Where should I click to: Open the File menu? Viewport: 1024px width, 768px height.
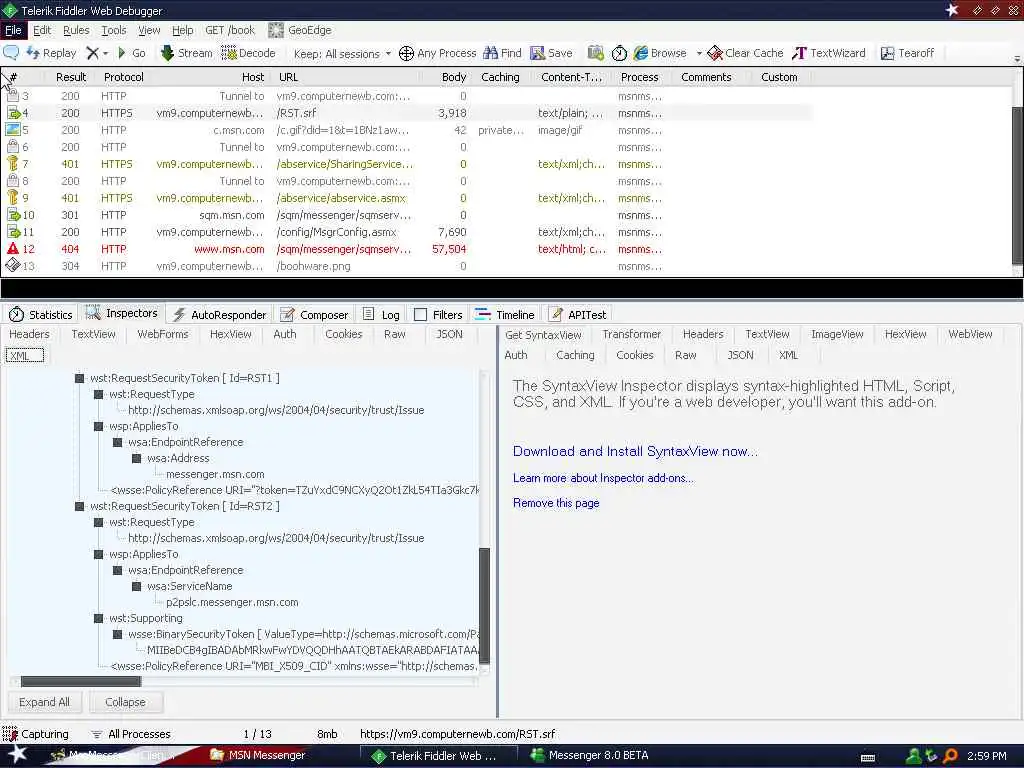13,30
